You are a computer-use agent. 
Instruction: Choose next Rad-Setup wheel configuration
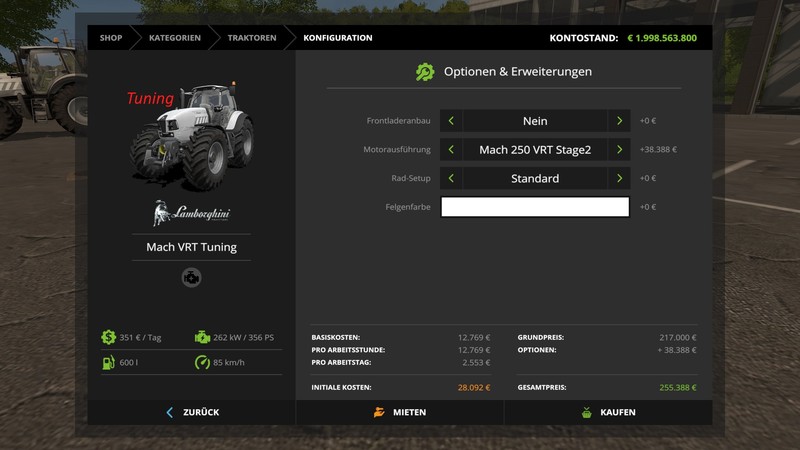click(620, 179)
